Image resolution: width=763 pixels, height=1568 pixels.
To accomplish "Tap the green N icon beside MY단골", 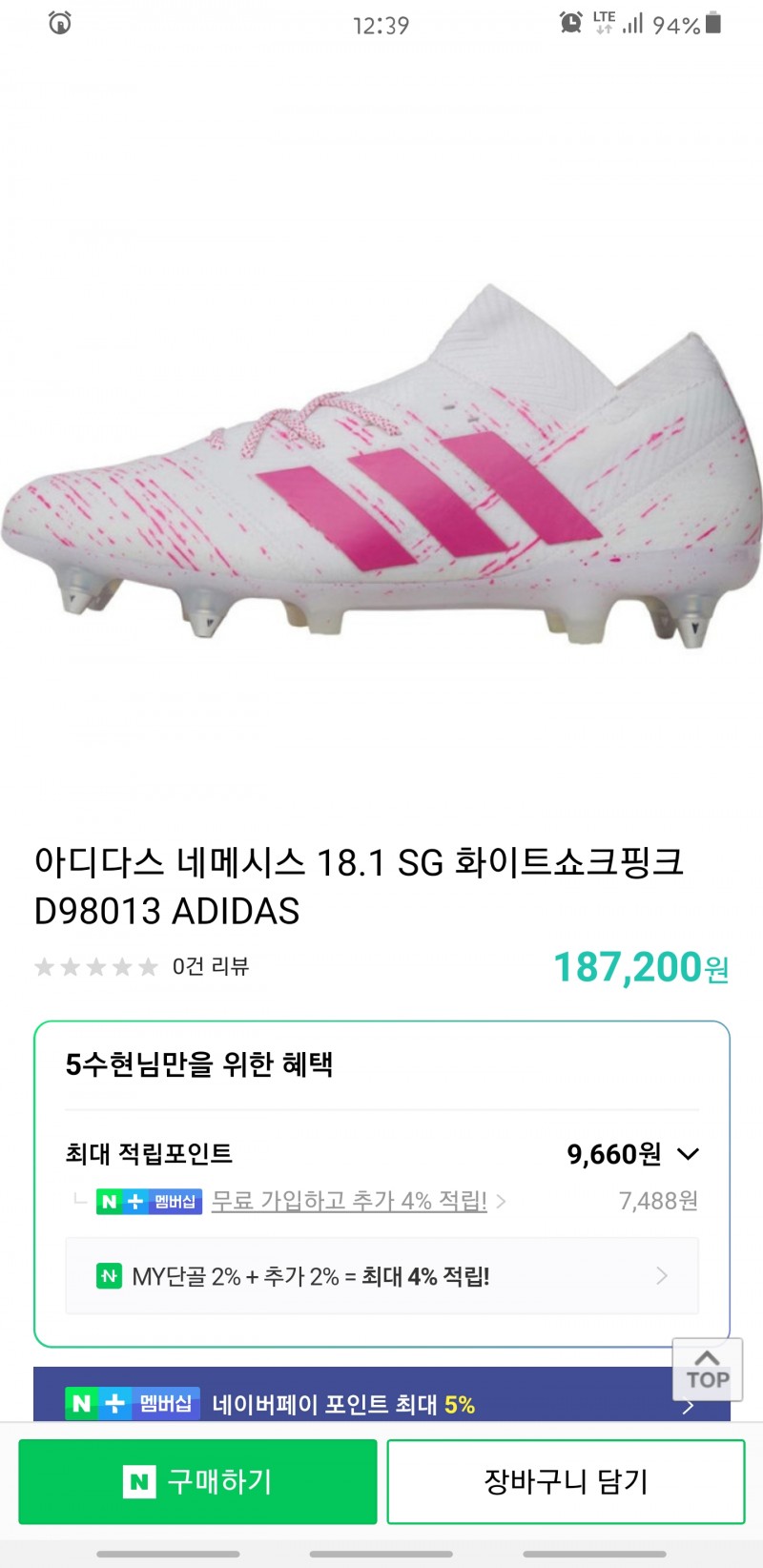I will point(110,1276).
